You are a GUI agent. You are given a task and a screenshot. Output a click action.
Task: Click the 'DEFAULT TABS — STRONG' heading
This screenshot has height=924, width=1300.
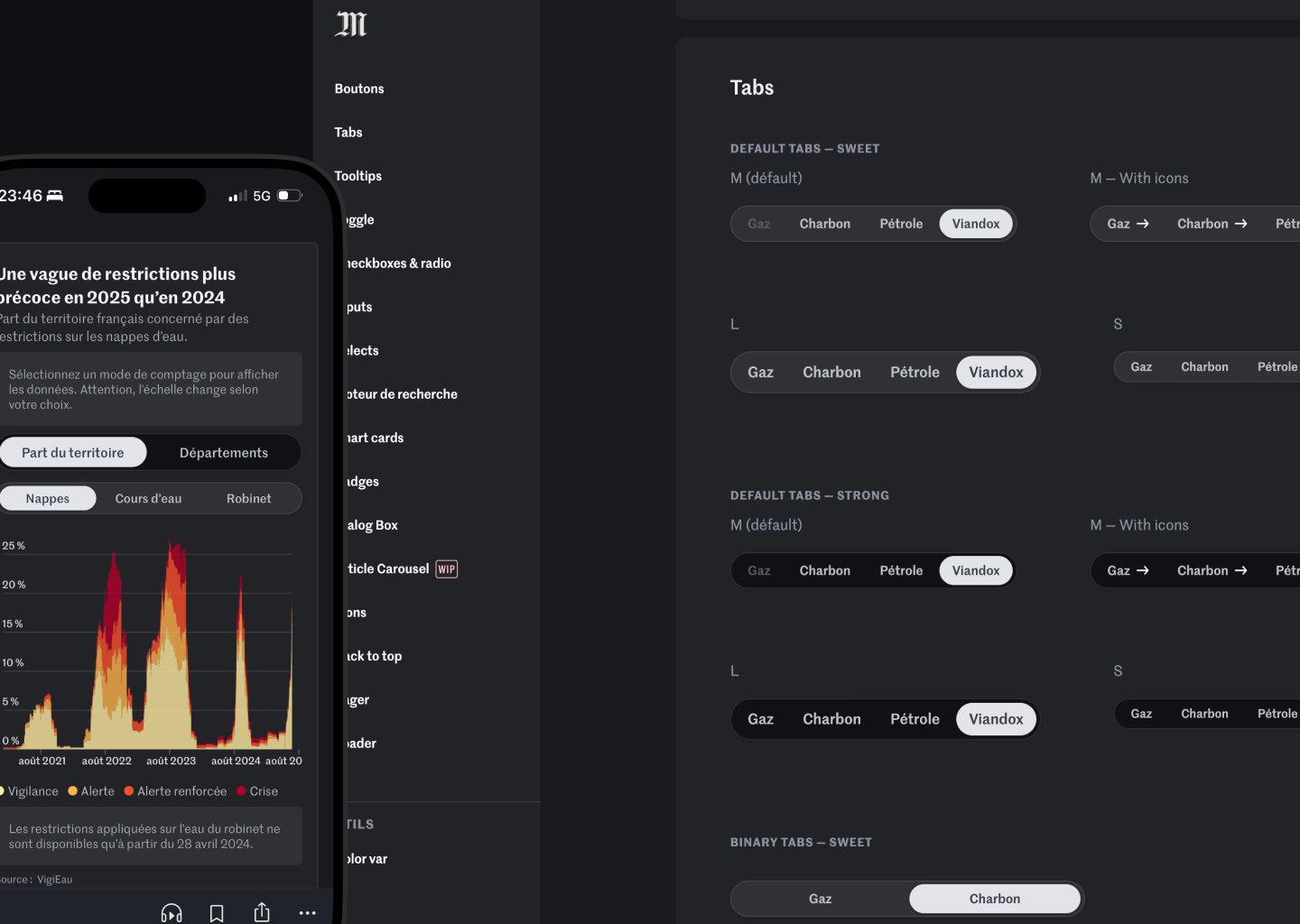tap(810, 495)
